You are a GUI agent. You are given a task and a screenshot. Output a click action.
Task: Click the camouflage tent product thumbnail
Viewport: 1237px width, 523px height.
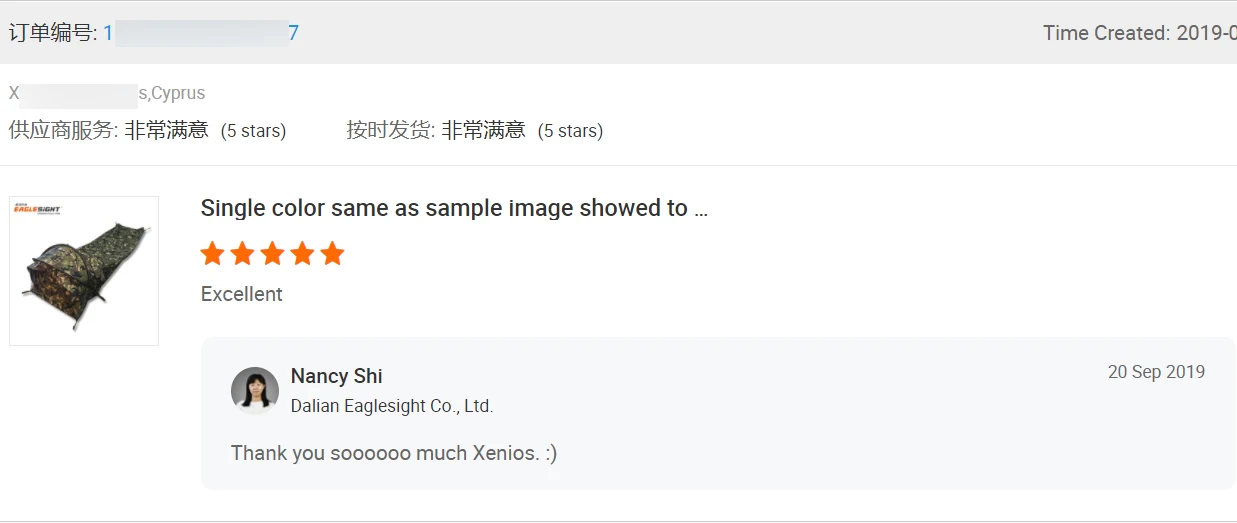click(84, 271)
